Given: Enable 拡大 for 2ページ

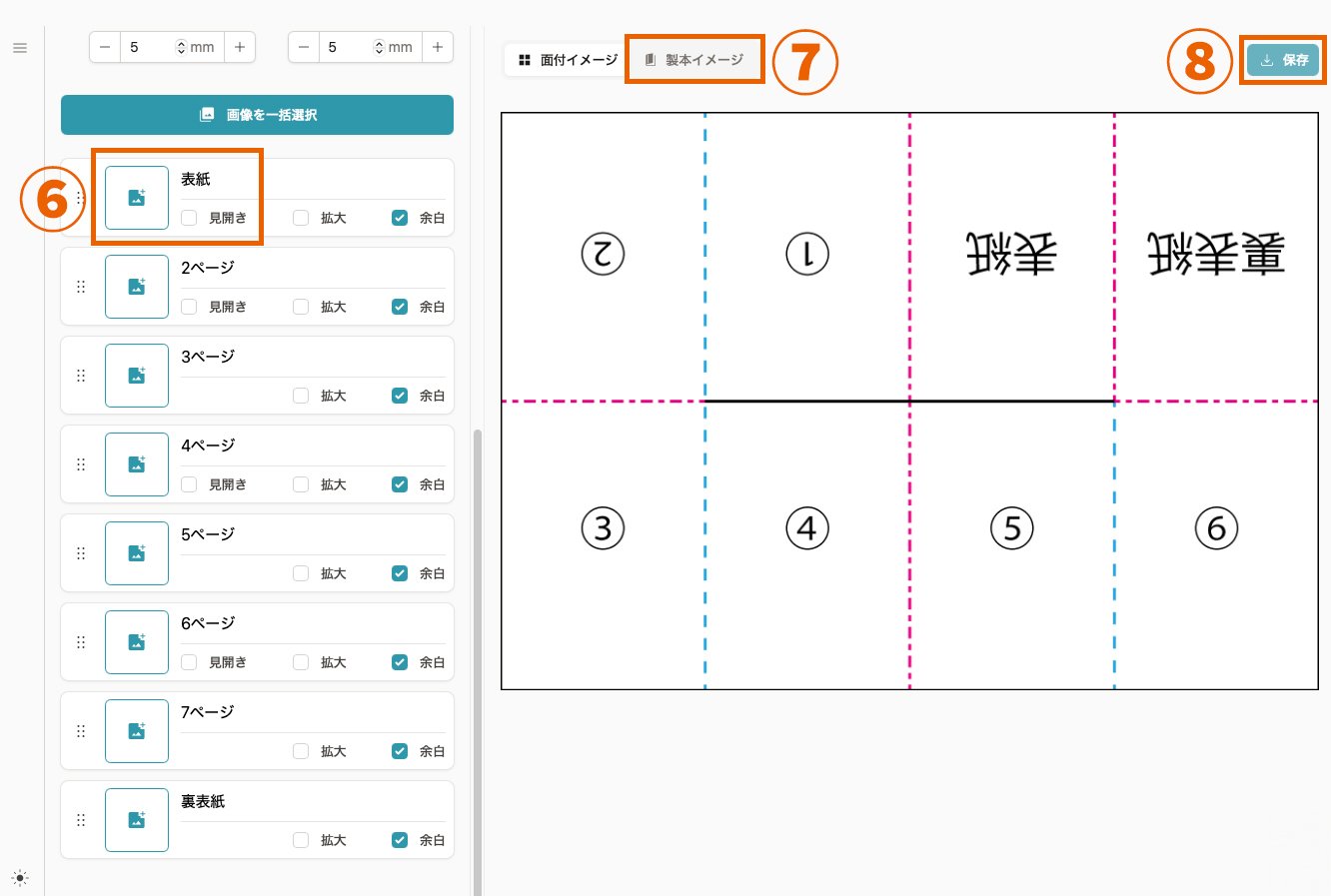Looking at the screenshot, I should 301,307.
